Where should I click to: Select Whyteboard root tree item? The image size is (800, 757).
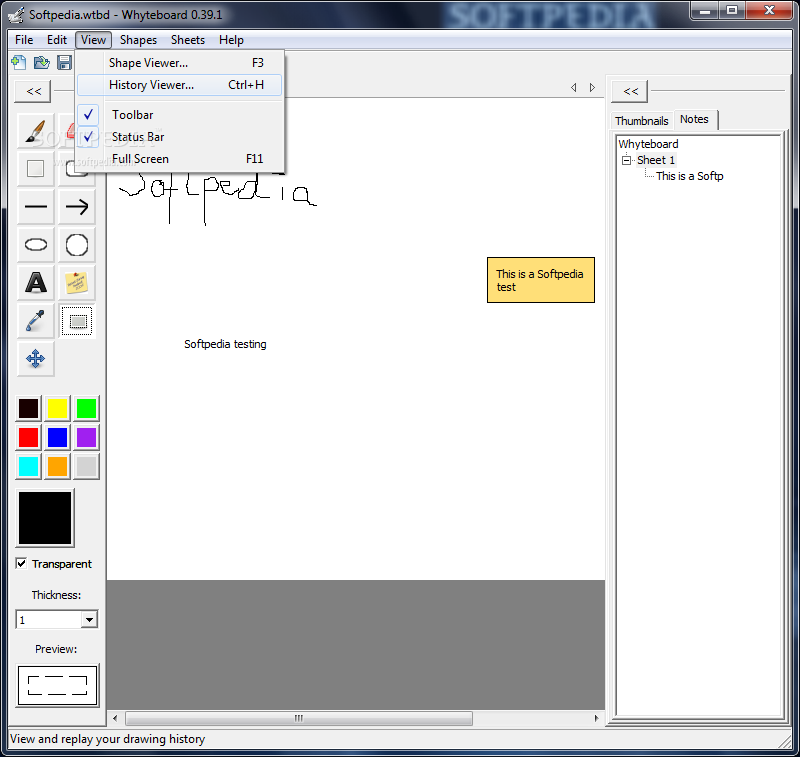click(x=648, y=144)
